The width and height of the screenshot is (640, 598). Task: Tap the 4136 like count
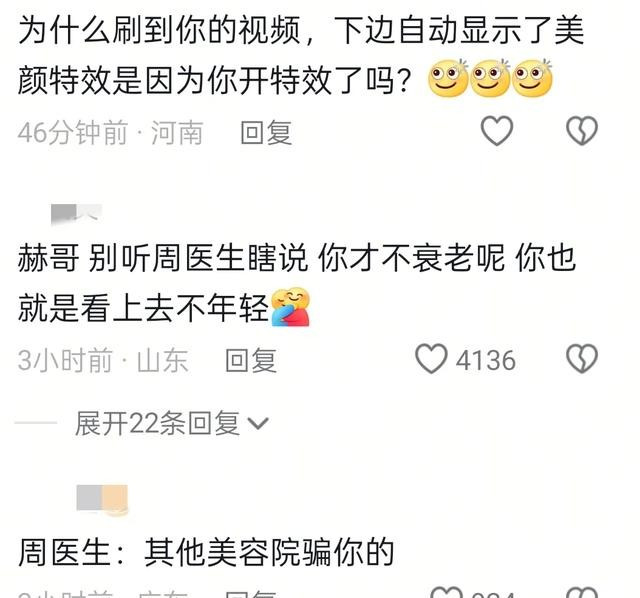(x=485, y=360)
